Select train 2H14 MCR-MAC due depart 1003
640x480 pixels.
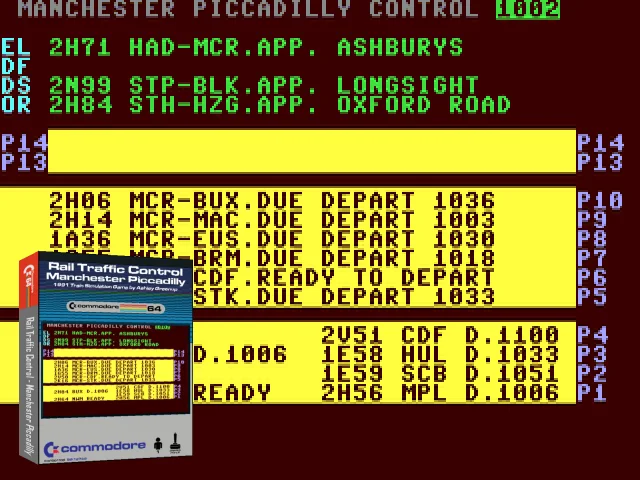point(272,220)
